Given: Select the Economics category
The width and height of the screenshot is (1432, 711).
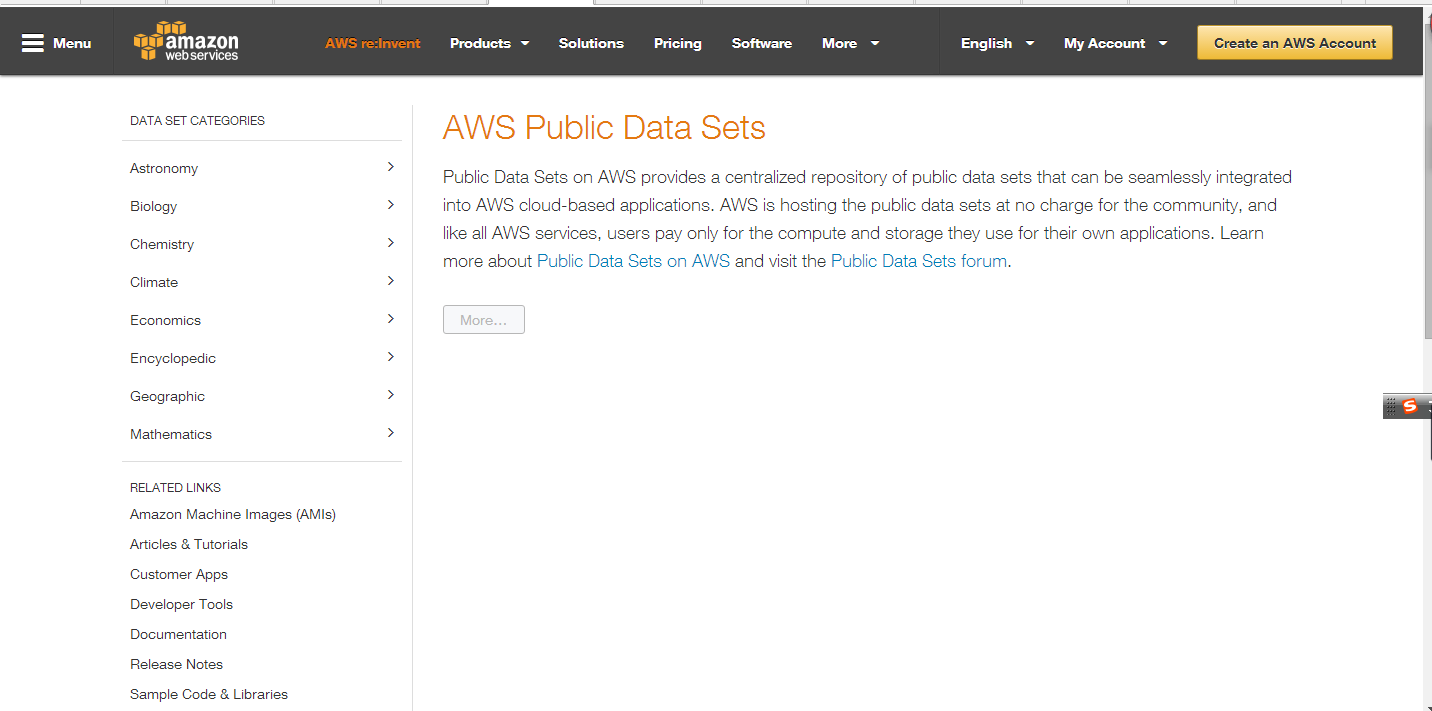Looking at the screenshot, I should pyautogui.click(x=165, y=320).
